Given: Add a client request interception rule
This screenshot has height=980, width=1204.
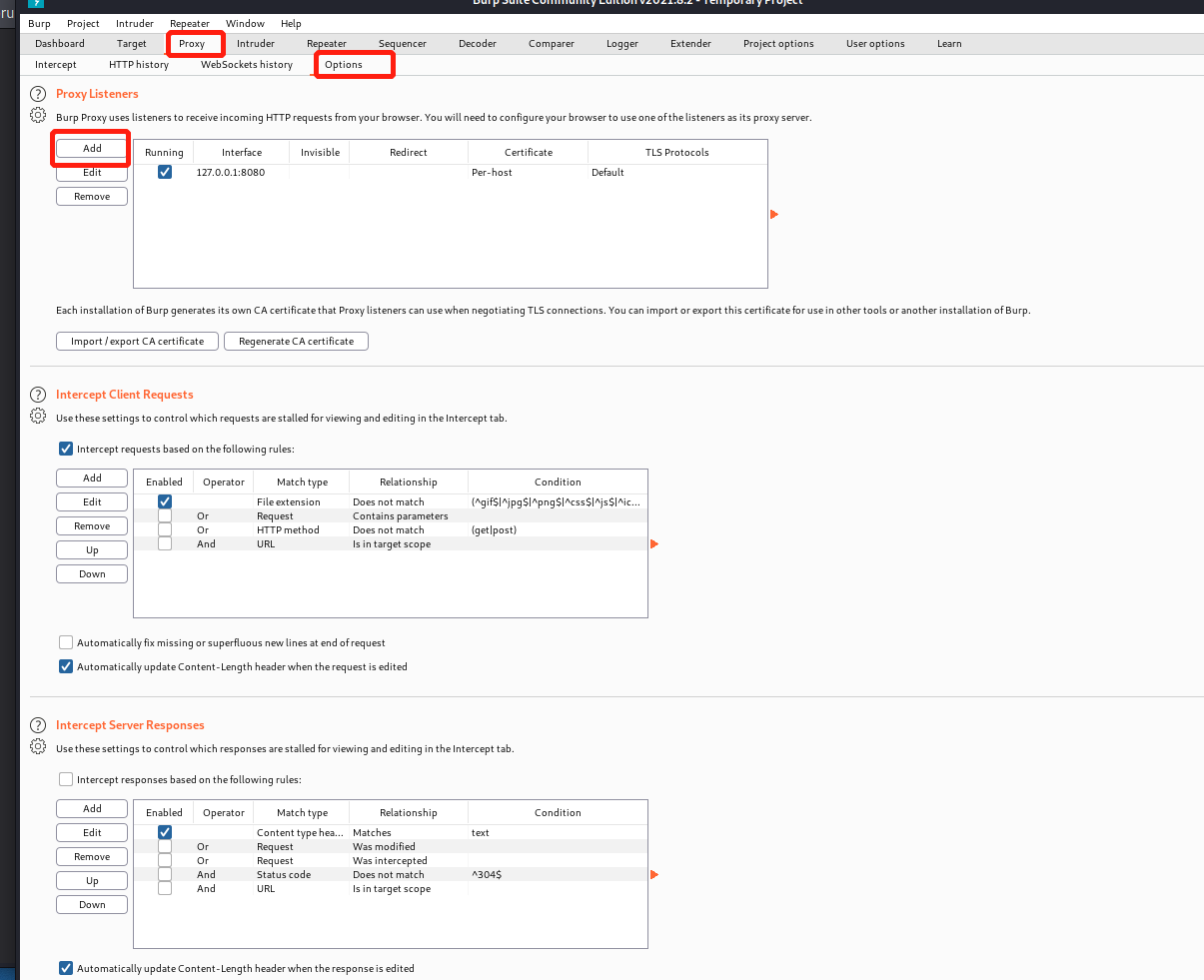Looking at the screenshot, I should point(92,479).
